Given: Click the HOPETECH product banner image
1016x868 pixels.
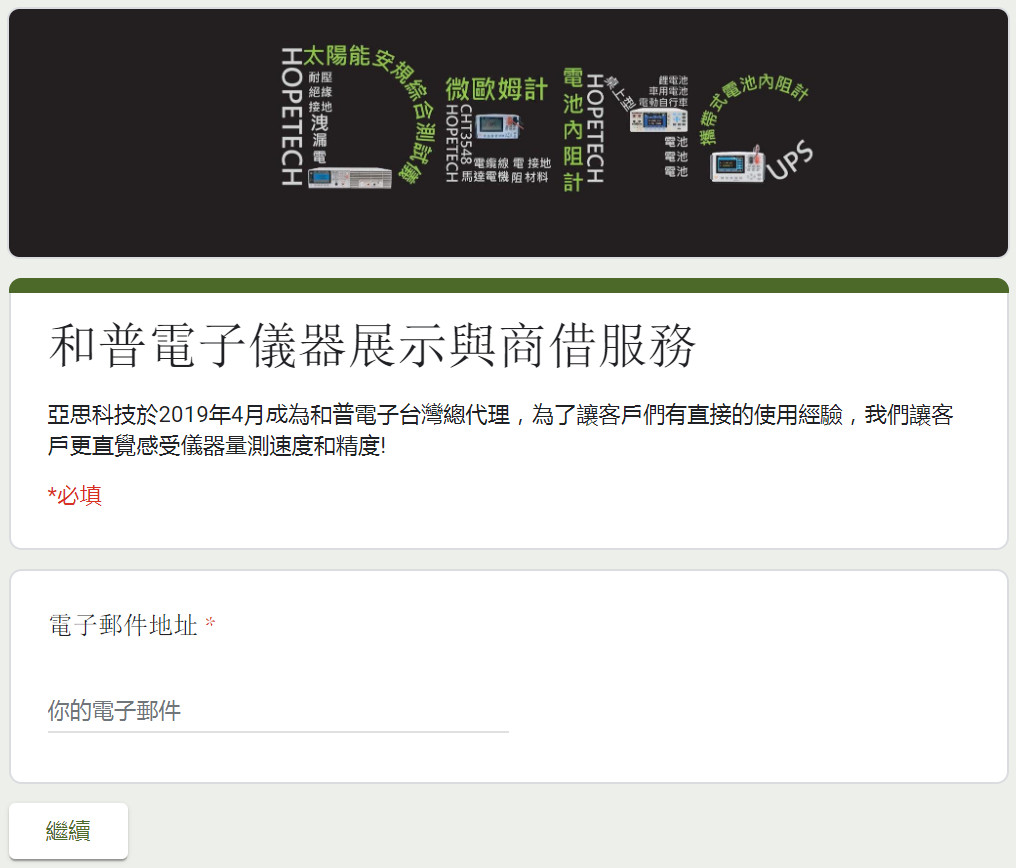Looking at the screenshot, I should pos(508,133).
